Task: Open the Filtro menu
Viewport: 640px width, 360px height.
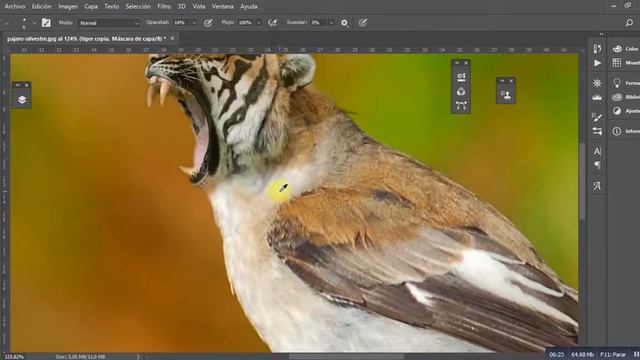Action: 164,7
